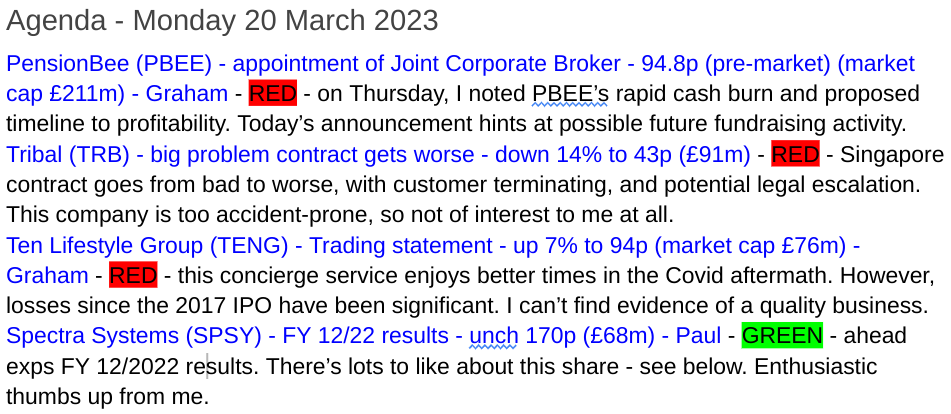This screenshot has width=951, height=414.
Task: Click the RED label in the Tribal entry
Action: [x=795, y=155]
